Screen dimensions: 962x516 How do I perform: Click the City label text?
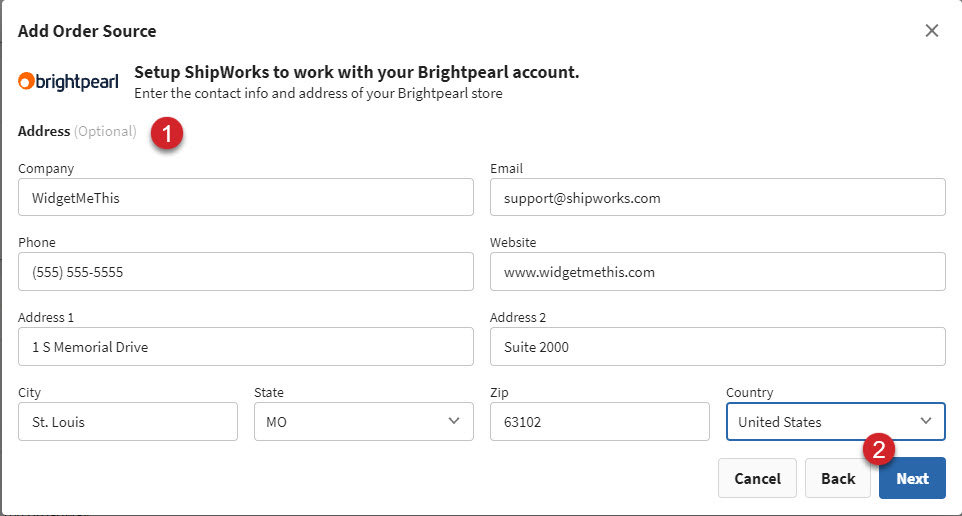coord(29,393)
